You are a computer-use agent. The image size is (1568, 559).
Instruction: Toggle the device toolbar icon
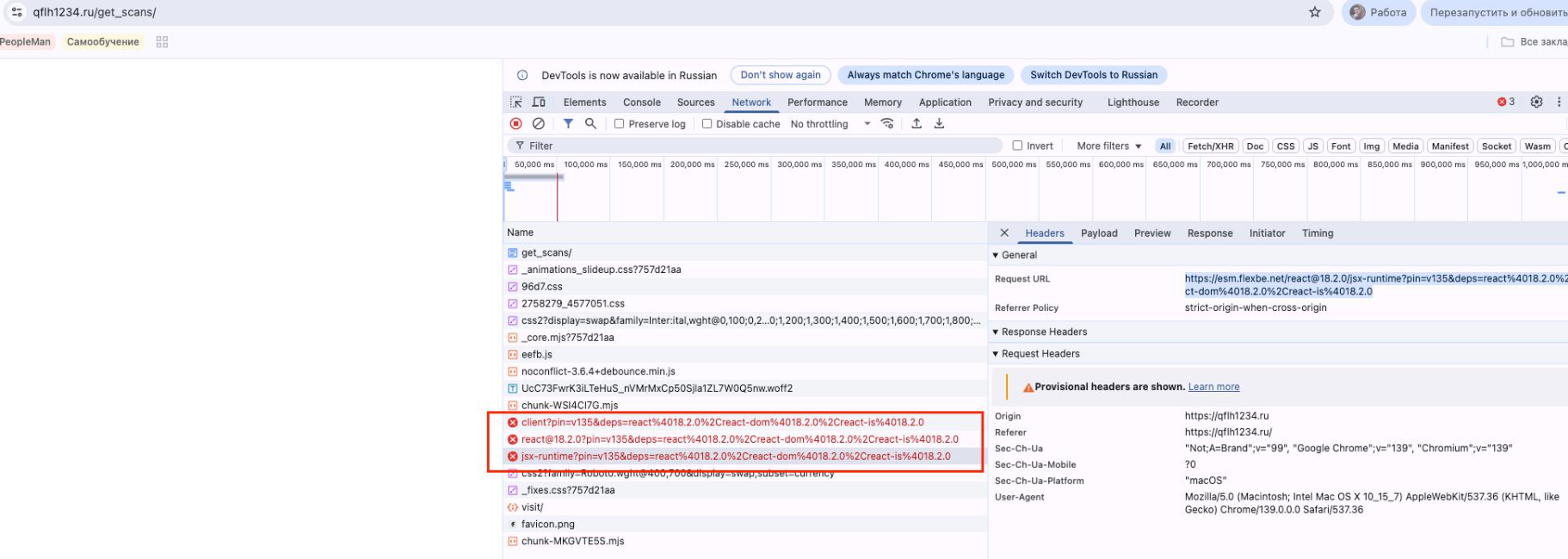(539, 102)
